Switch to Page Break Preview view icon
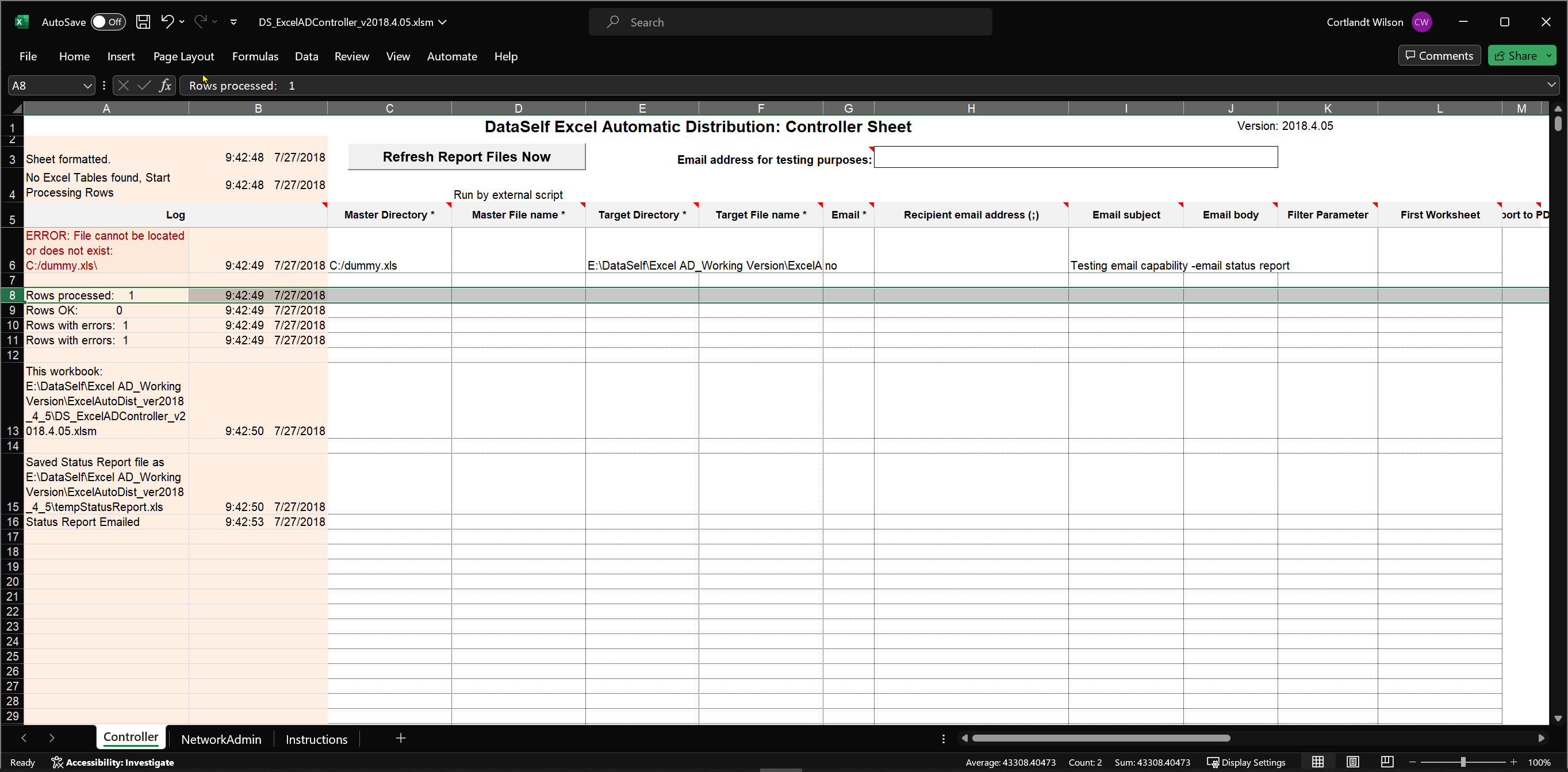 tap(1387, 762)
